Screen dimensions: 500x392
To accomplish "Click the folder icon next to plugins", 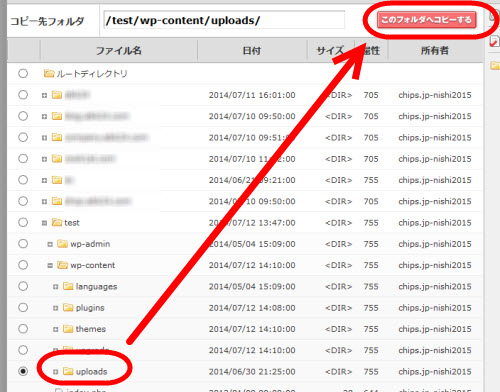I will pyautogui.click(x=68, y=308).
